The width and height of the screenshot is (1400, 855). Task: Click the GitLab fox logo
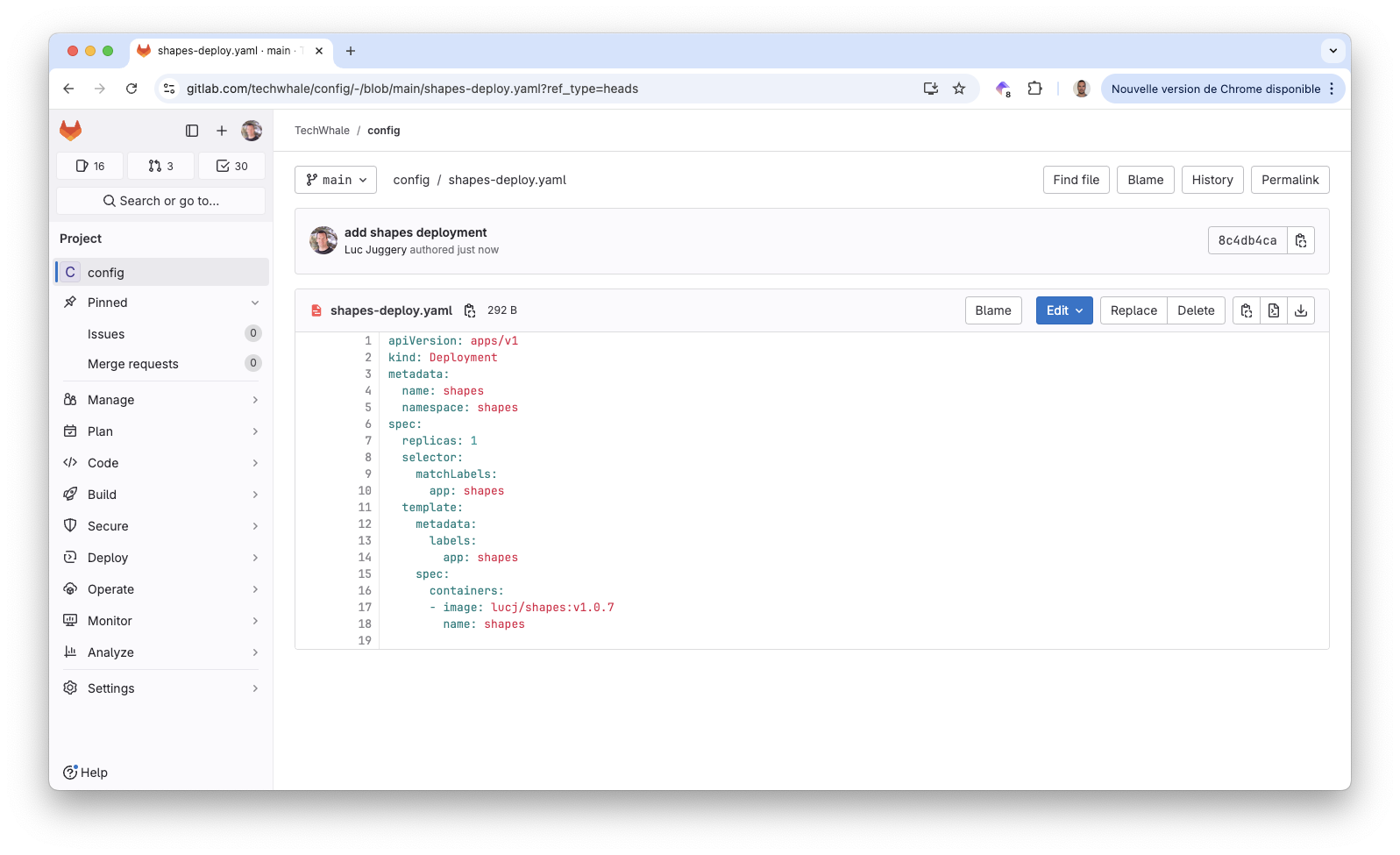tap(70, 131)
